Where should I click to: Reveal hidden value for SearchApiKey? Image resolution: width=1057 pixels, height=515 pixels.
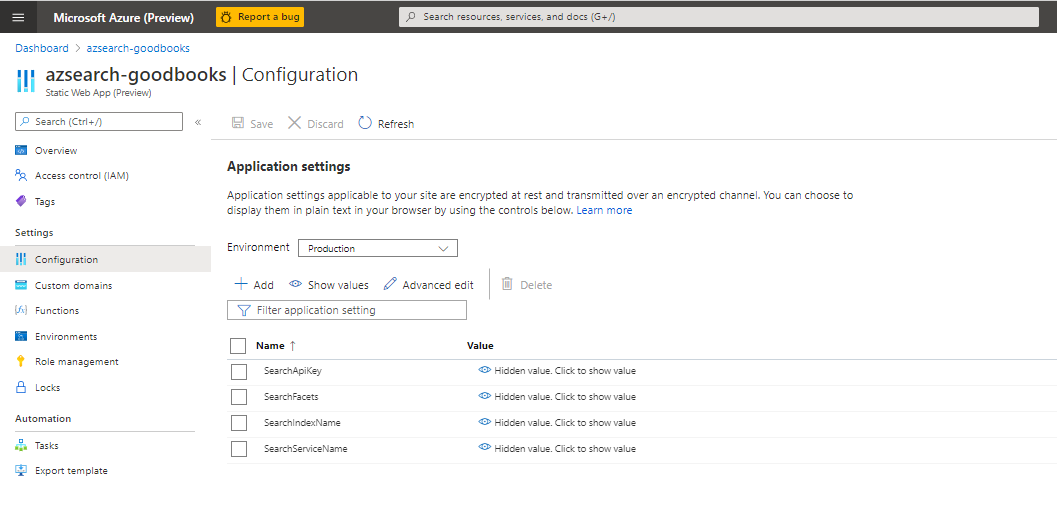pos(557,371)
